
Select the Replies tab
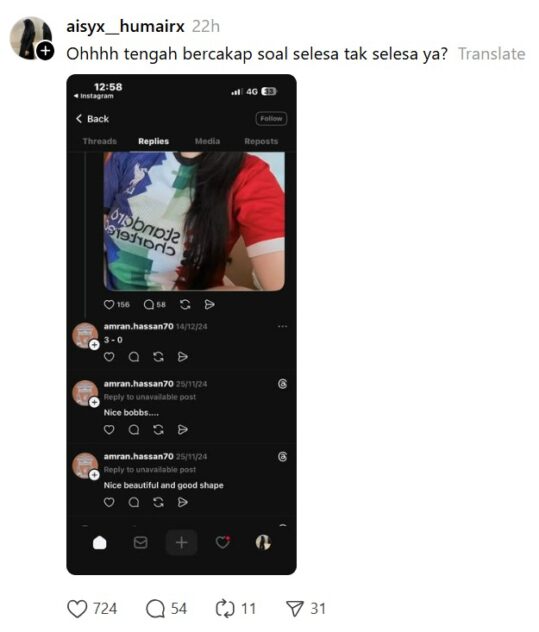pos(154,141)
